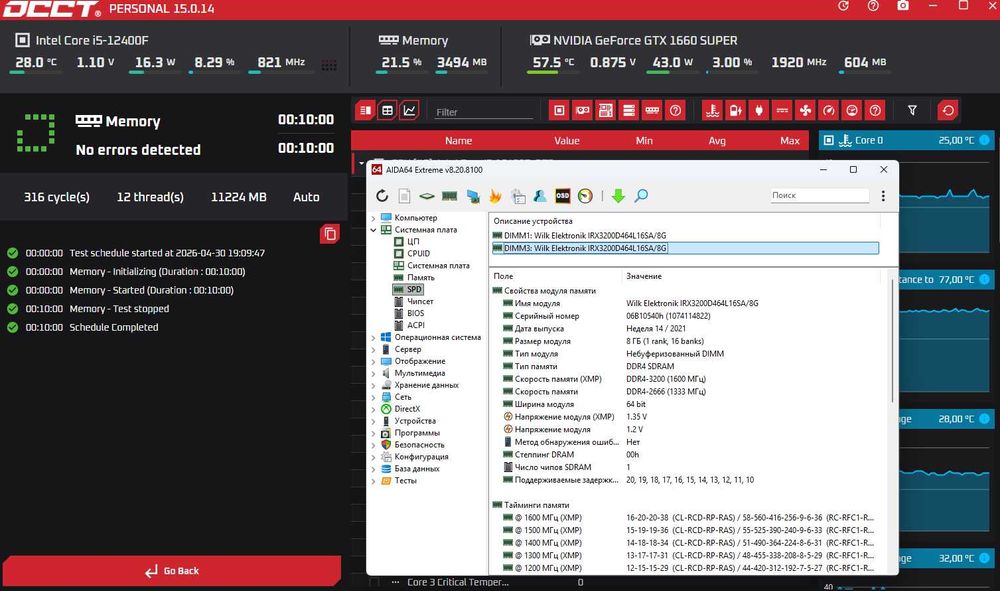Select CPUID item in AIDA64 tree

(x=418, y=254)
